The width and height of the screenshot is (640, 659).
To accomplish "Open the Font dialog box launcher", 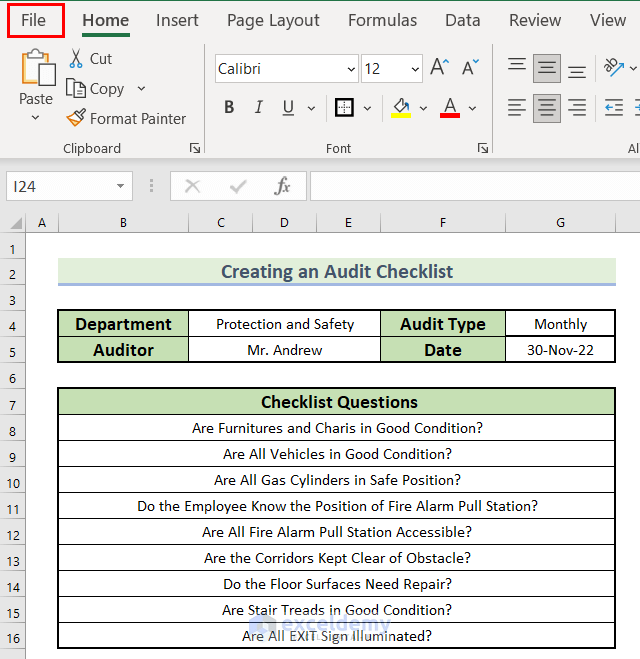I will (x=483, y=148).
